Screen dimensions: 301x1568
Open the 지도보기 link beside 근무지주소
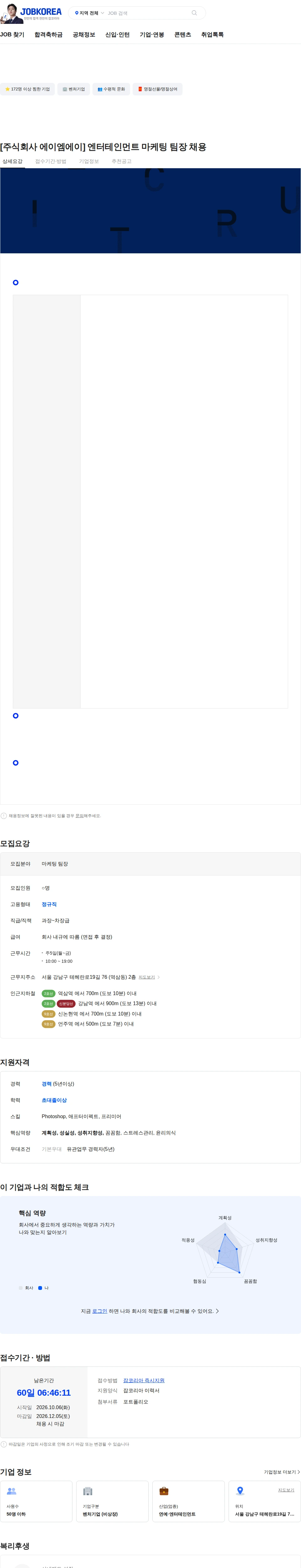146,977
